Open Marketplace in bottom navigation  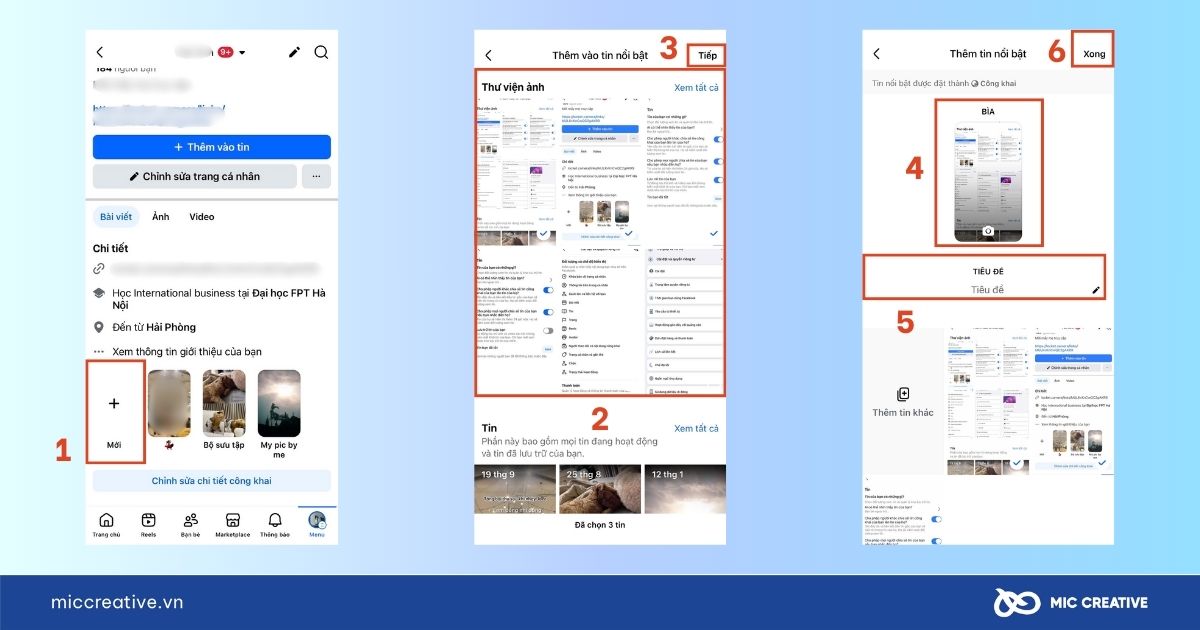pos(233,525)
